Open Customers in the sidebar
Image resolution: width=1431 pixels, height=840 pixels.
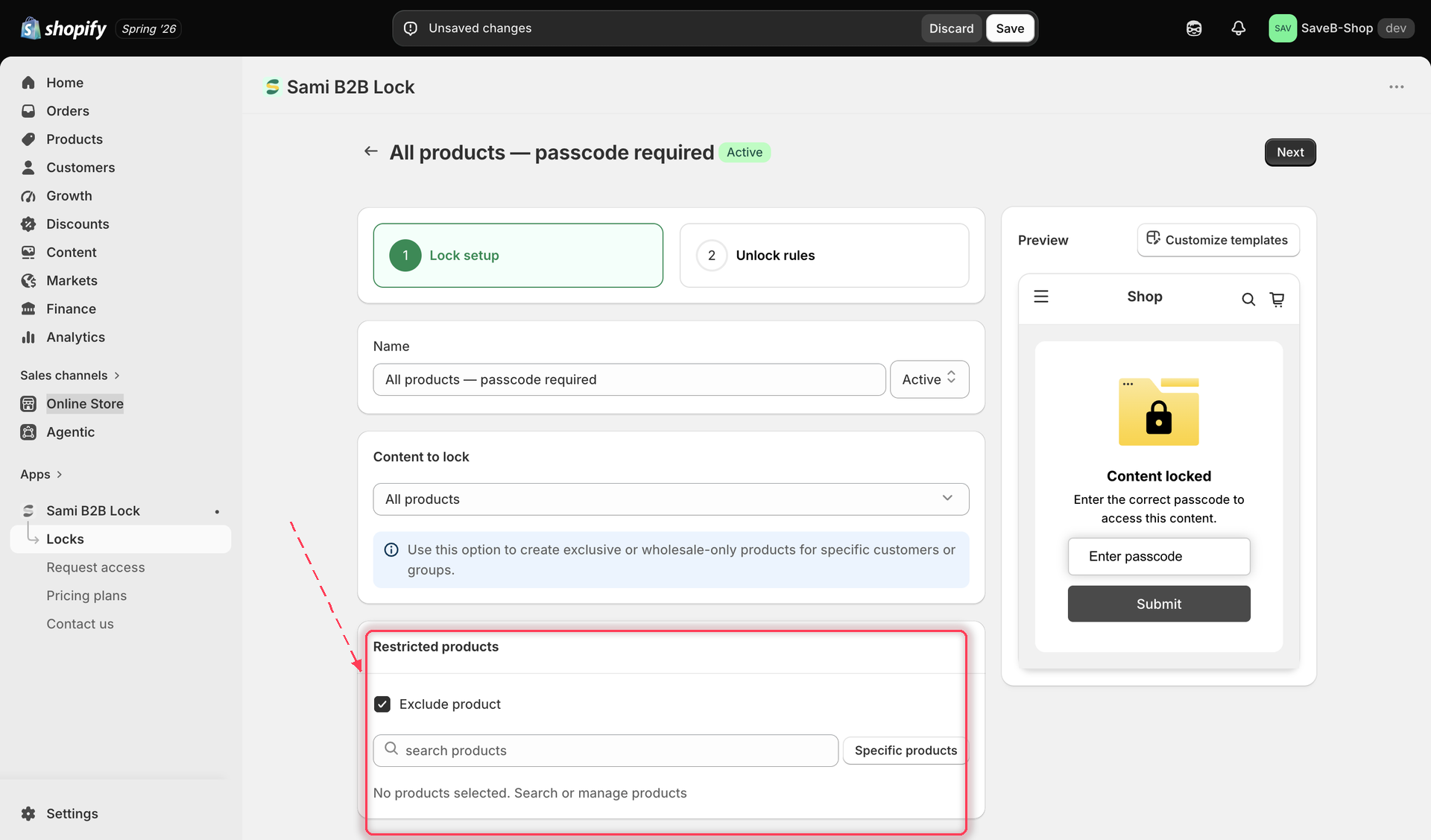tap(80, 168)
